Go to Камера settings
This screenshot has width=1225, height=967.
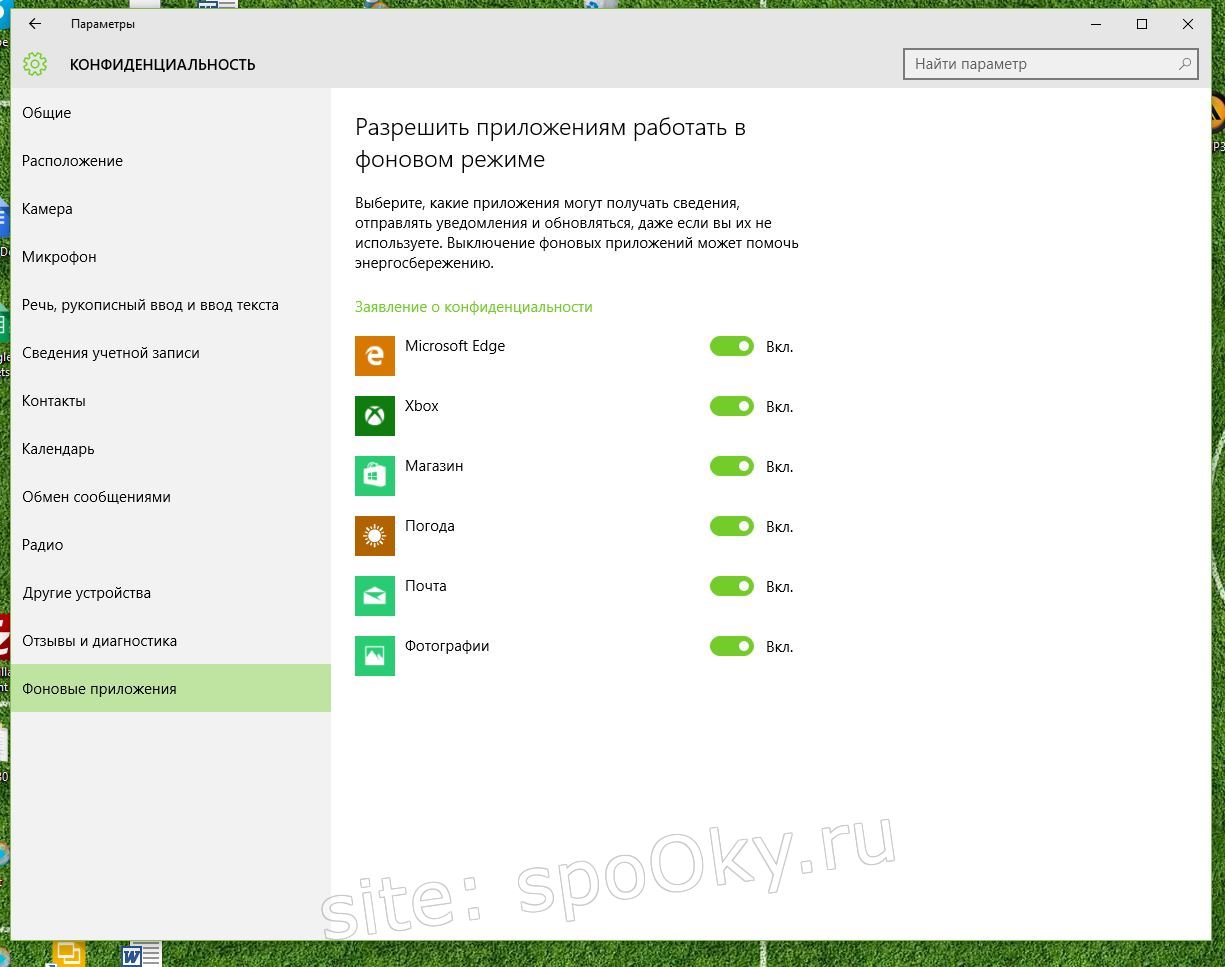pos(171,209)
